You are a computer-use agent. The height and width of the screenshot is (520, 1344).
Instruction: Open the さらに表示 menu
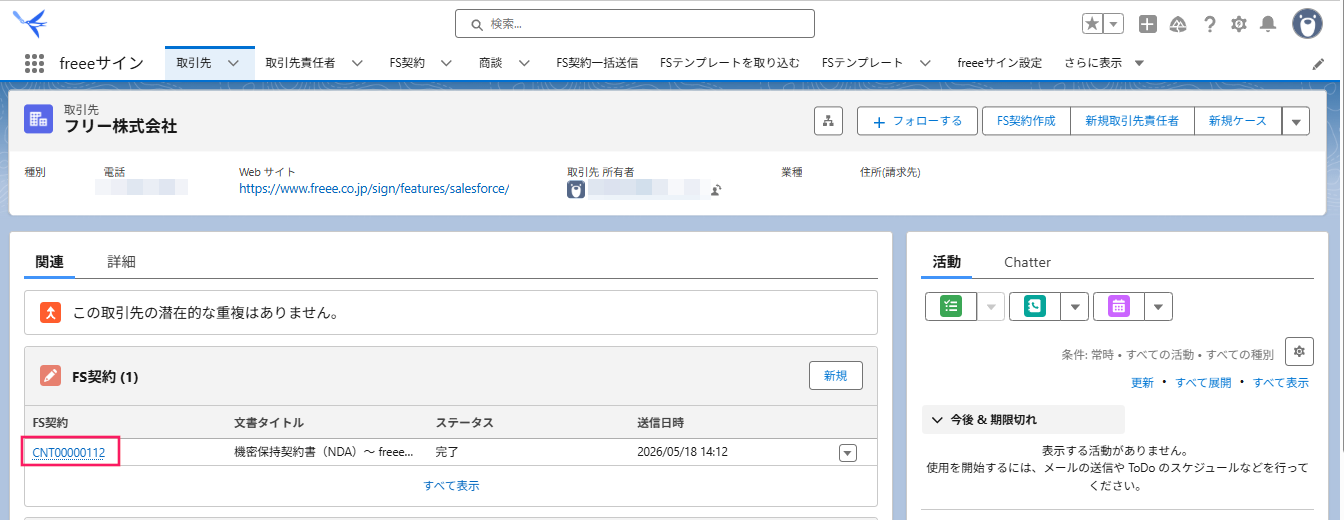tap(1104, 63)
